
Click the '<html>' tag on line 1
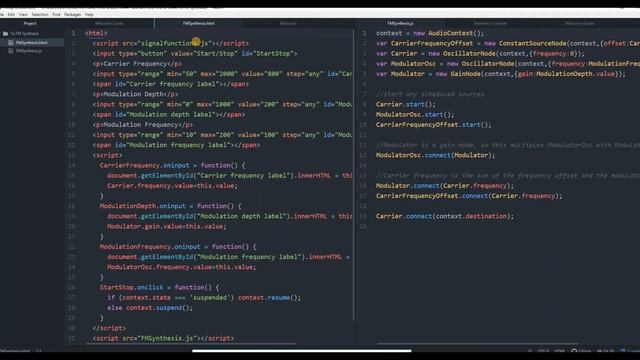pos(96,33)
